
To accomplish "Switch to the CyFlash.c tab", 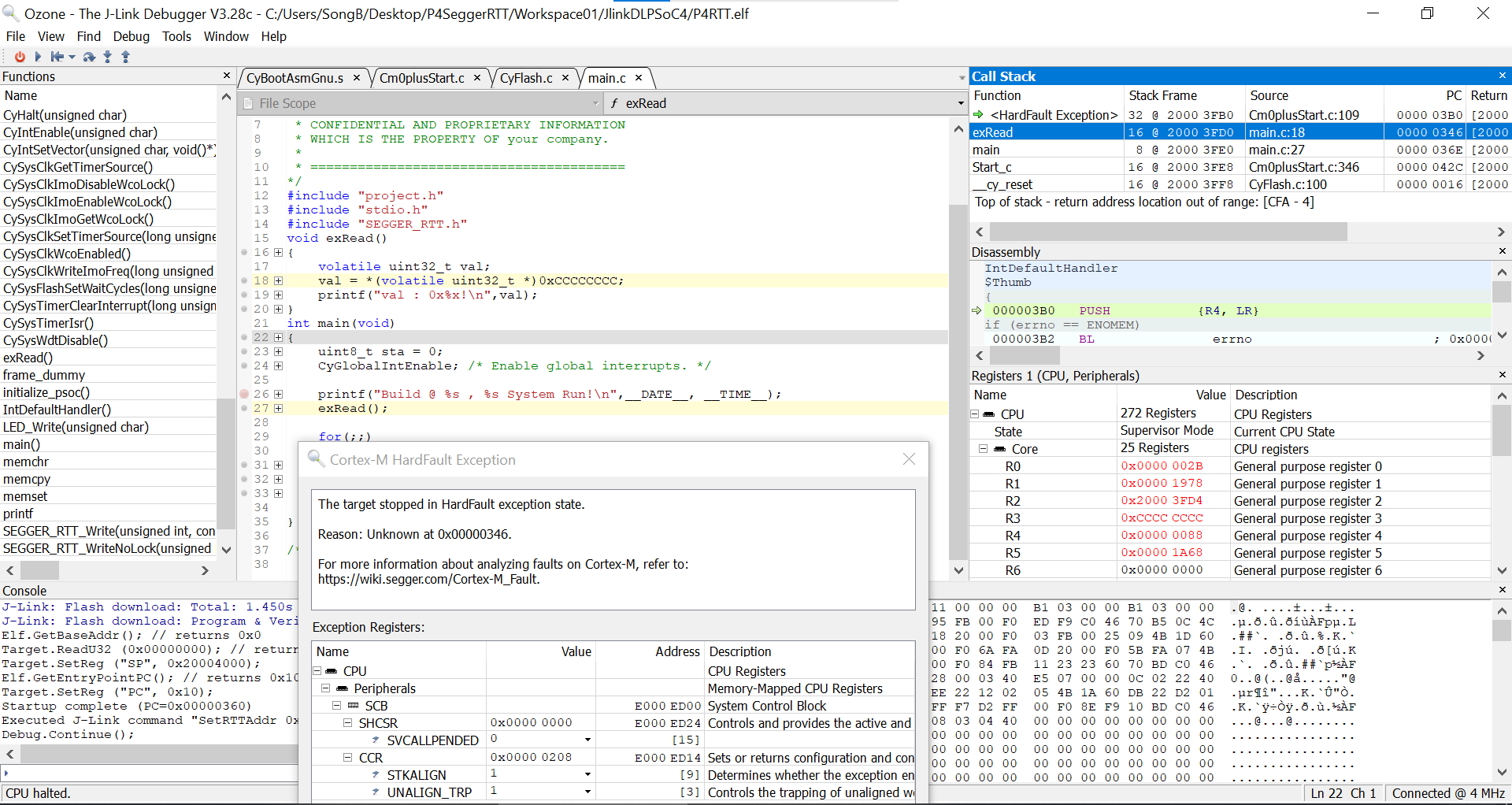I will [x=526, y=78].
